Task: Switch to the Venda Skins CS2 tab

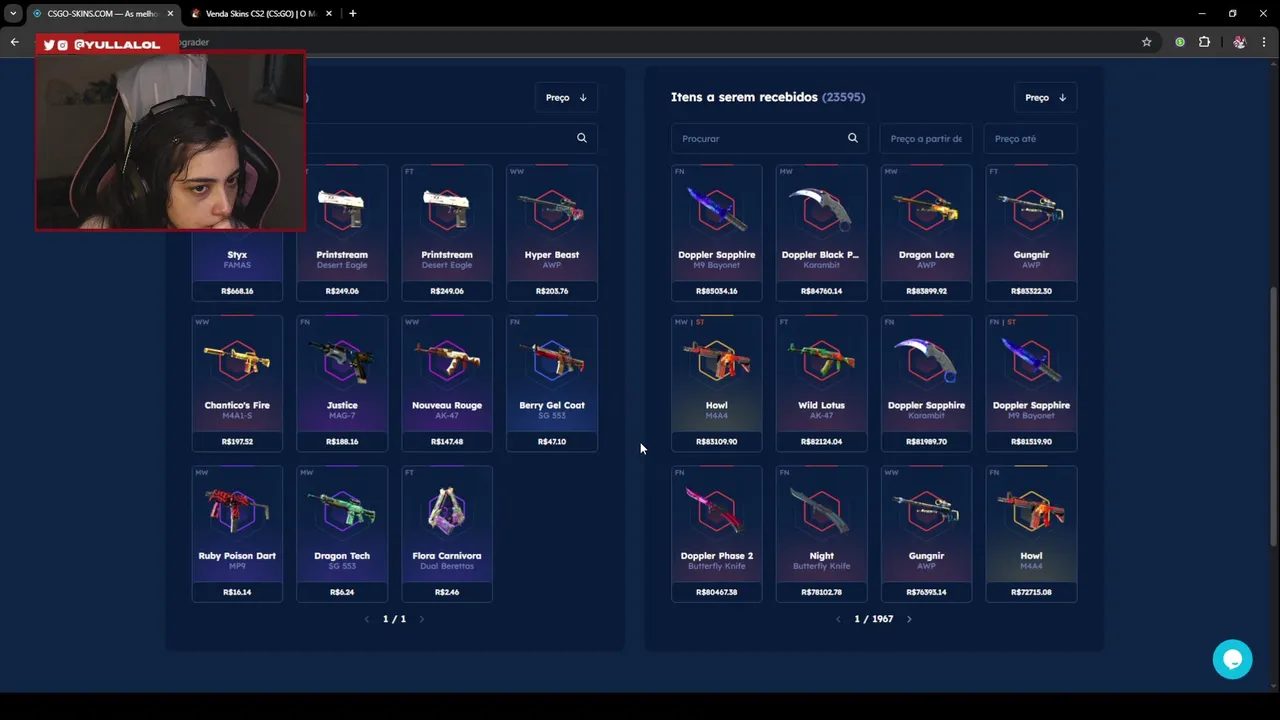Action: pyautogui.click(x=264, y=13)
